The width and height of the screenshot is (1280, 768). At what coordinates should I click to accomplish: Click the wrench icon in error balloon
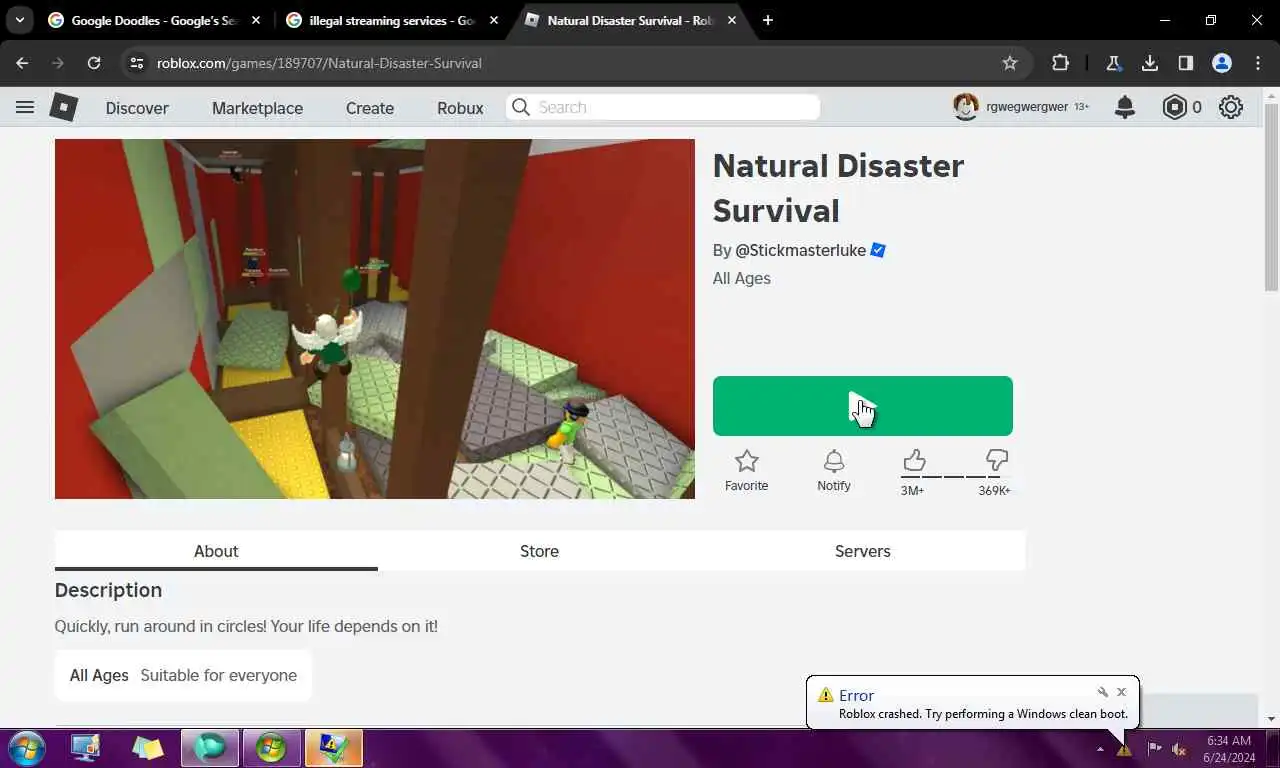[x=1103, y=692]
